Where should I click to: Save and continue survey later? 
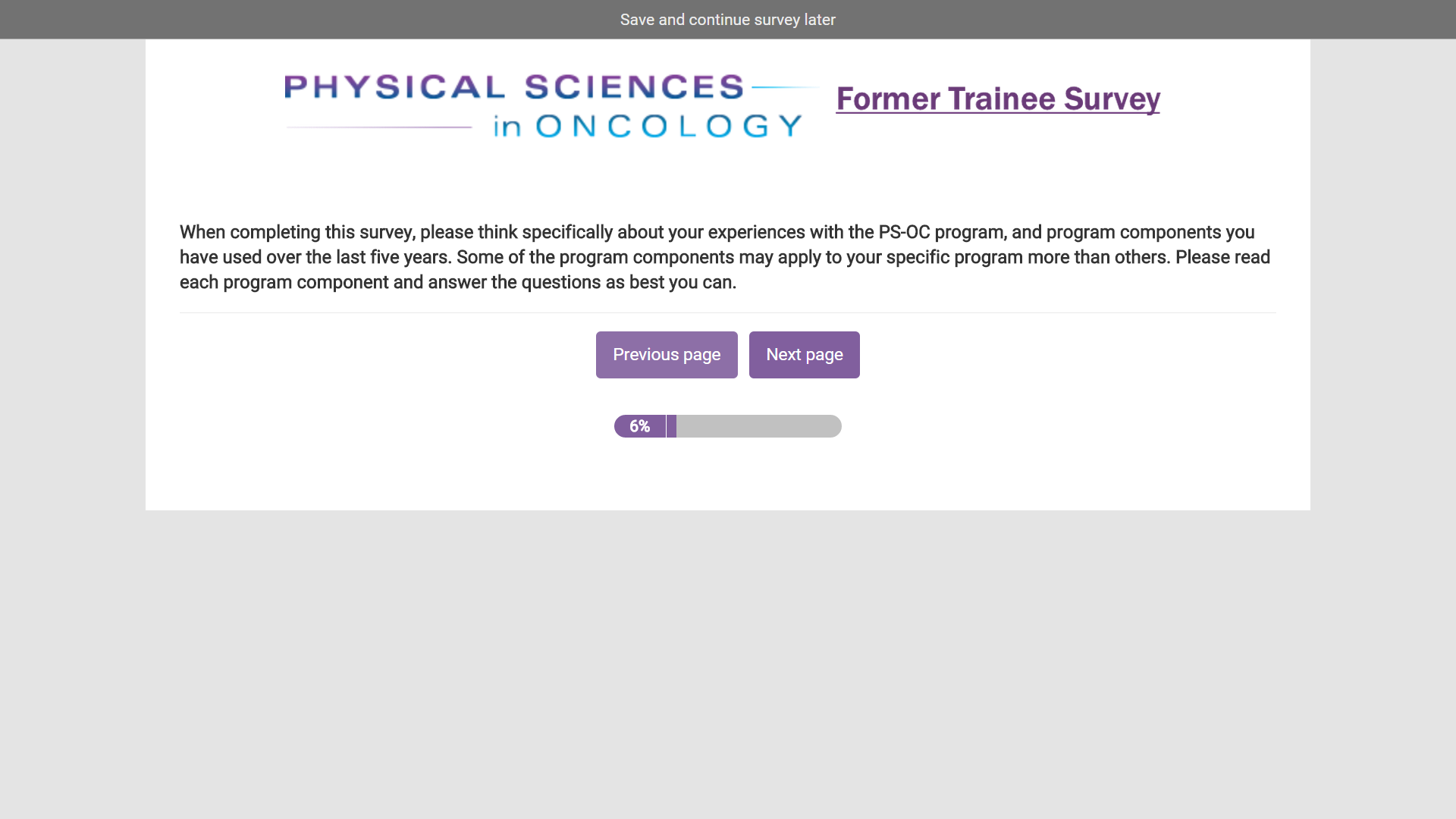727,20
